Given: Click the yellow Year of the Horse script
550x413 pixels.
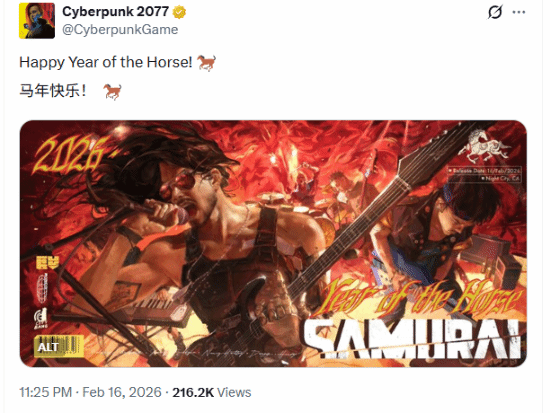Looking at the screenshot, I should click(x=417, y=297).
